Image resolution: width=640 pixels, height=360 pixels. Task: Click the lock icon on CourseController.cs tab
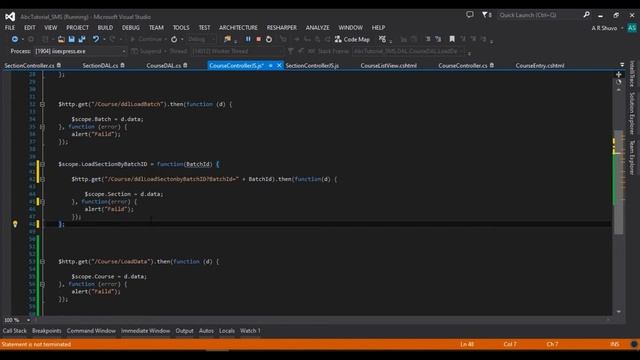(x=492, y=65)
